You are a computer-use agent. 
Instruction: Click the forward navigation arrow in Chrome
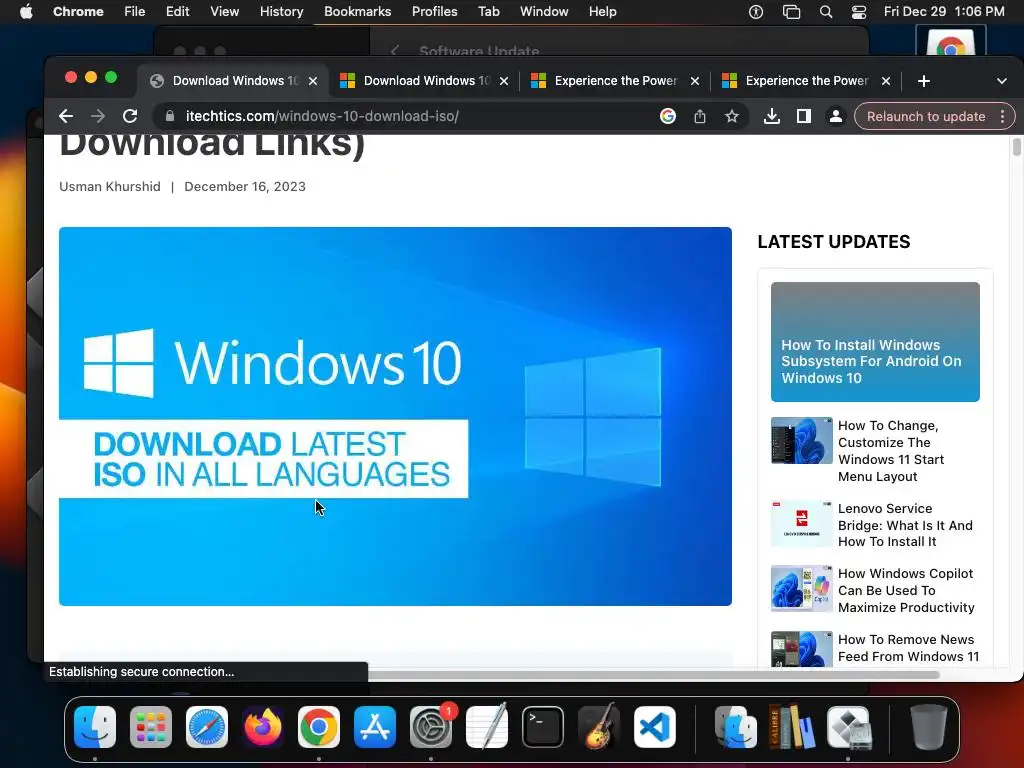coord(98,116)
